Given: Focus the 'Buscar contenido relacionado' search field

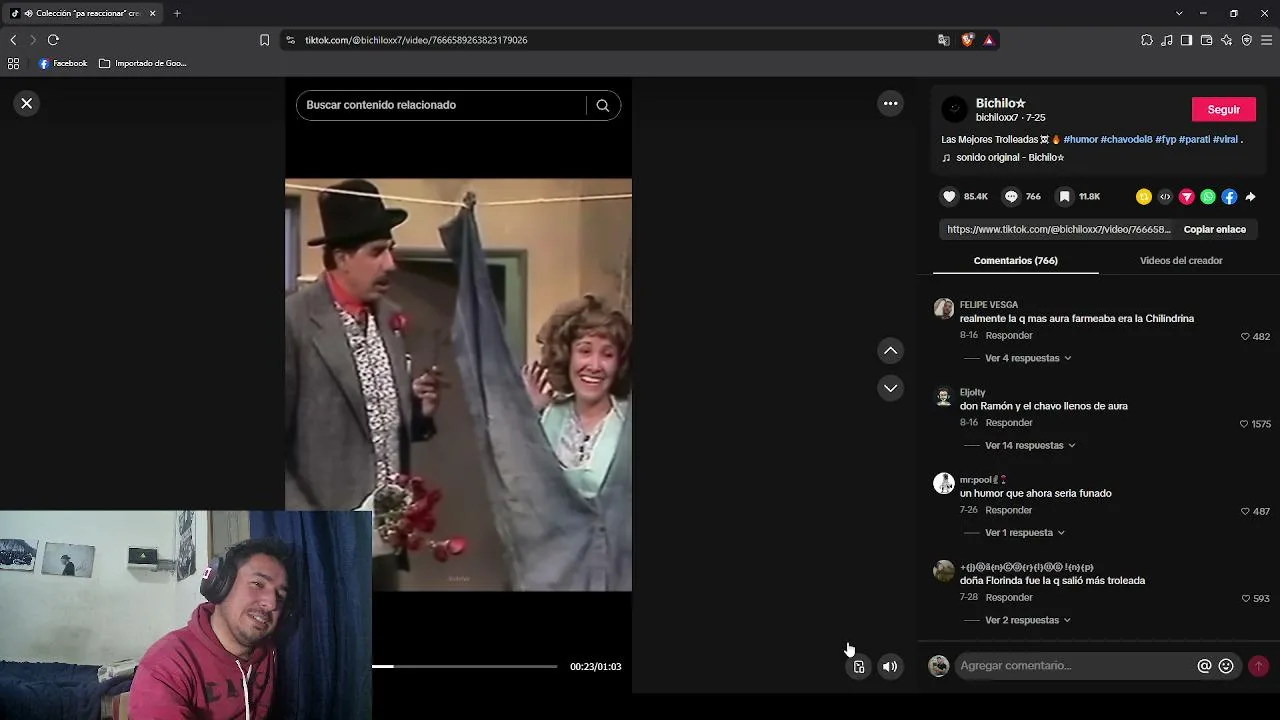Looking at the screenshot, I should [441, 105].
